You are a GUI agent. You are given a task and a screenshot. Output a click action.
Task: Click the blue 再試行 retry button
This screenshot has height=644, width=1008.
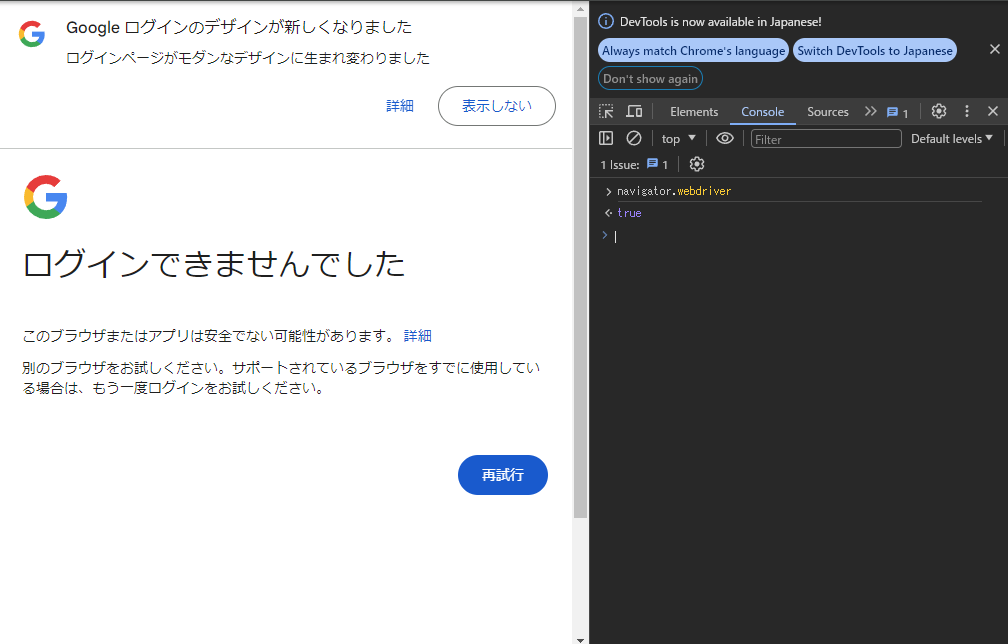[502, 475]
